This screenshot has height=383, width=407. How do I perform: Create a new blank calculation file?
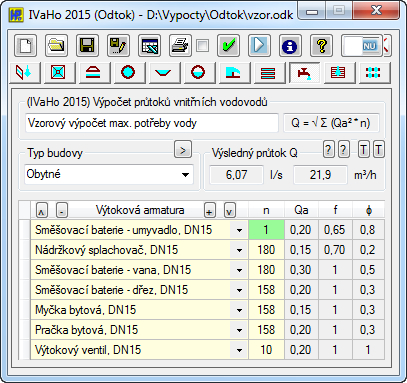[25, 45]
